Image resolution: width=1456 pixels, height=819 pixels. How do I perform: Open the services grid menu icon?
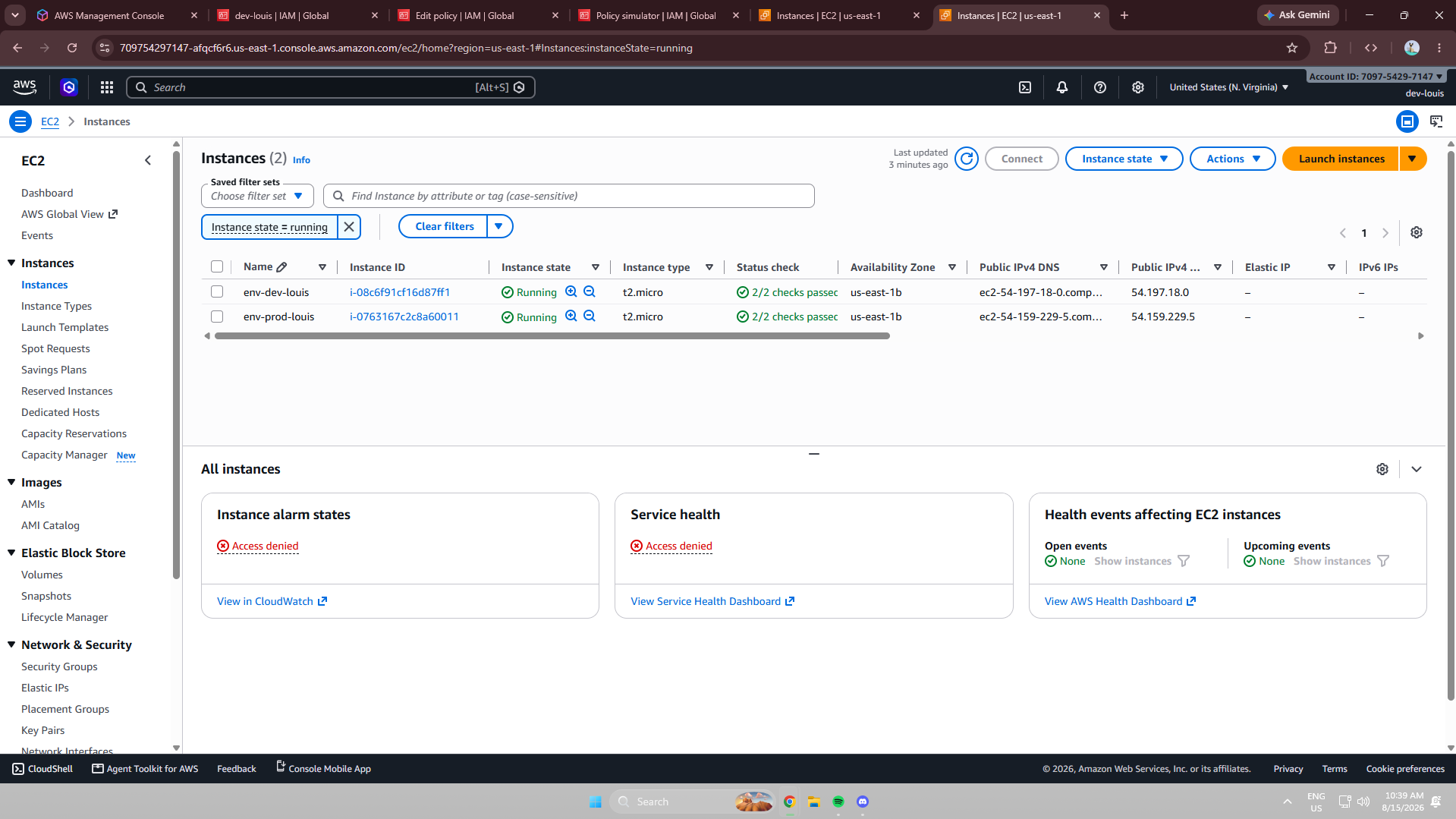pyautogui.click(x=107, y=87)
